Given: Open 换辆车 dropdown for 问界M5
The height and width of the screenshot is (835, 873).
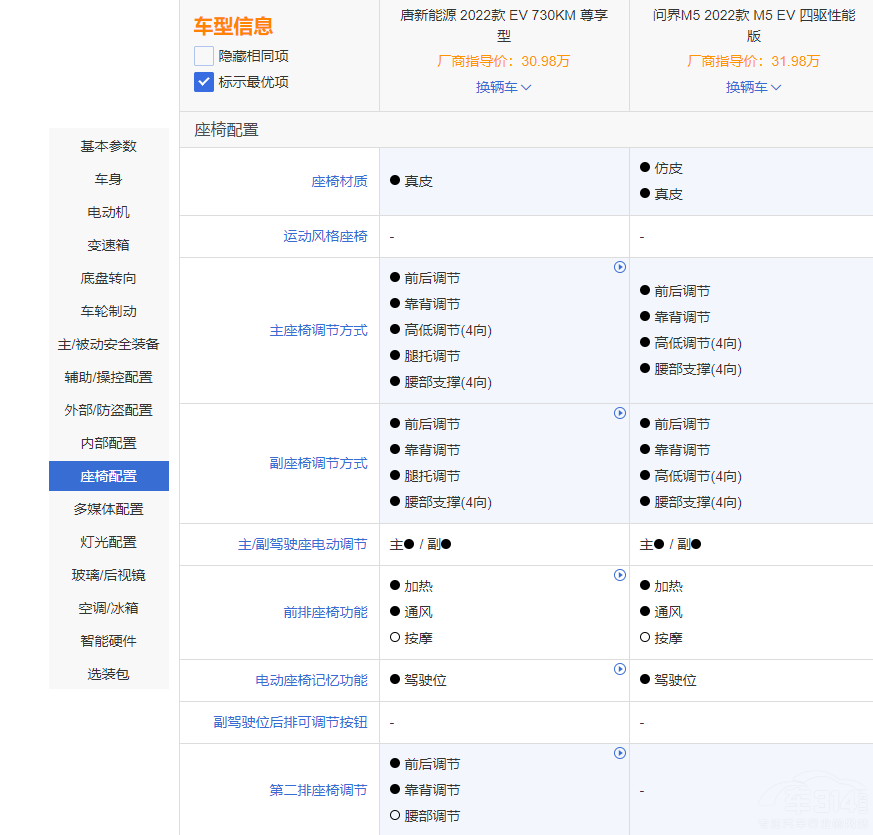Looking at the screenshot, I should click(754, 87).
